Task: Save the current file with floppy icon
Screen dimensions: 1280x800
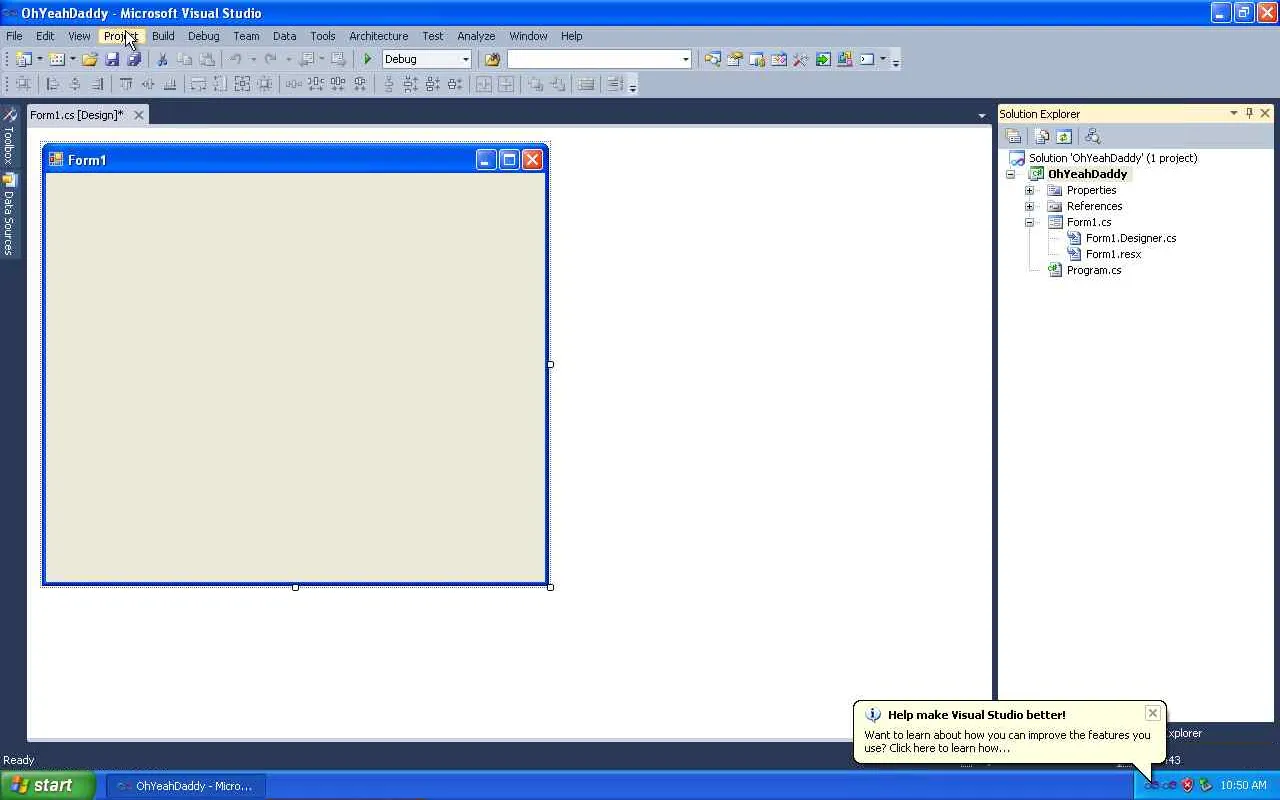Action: click(x=112, y=59)
